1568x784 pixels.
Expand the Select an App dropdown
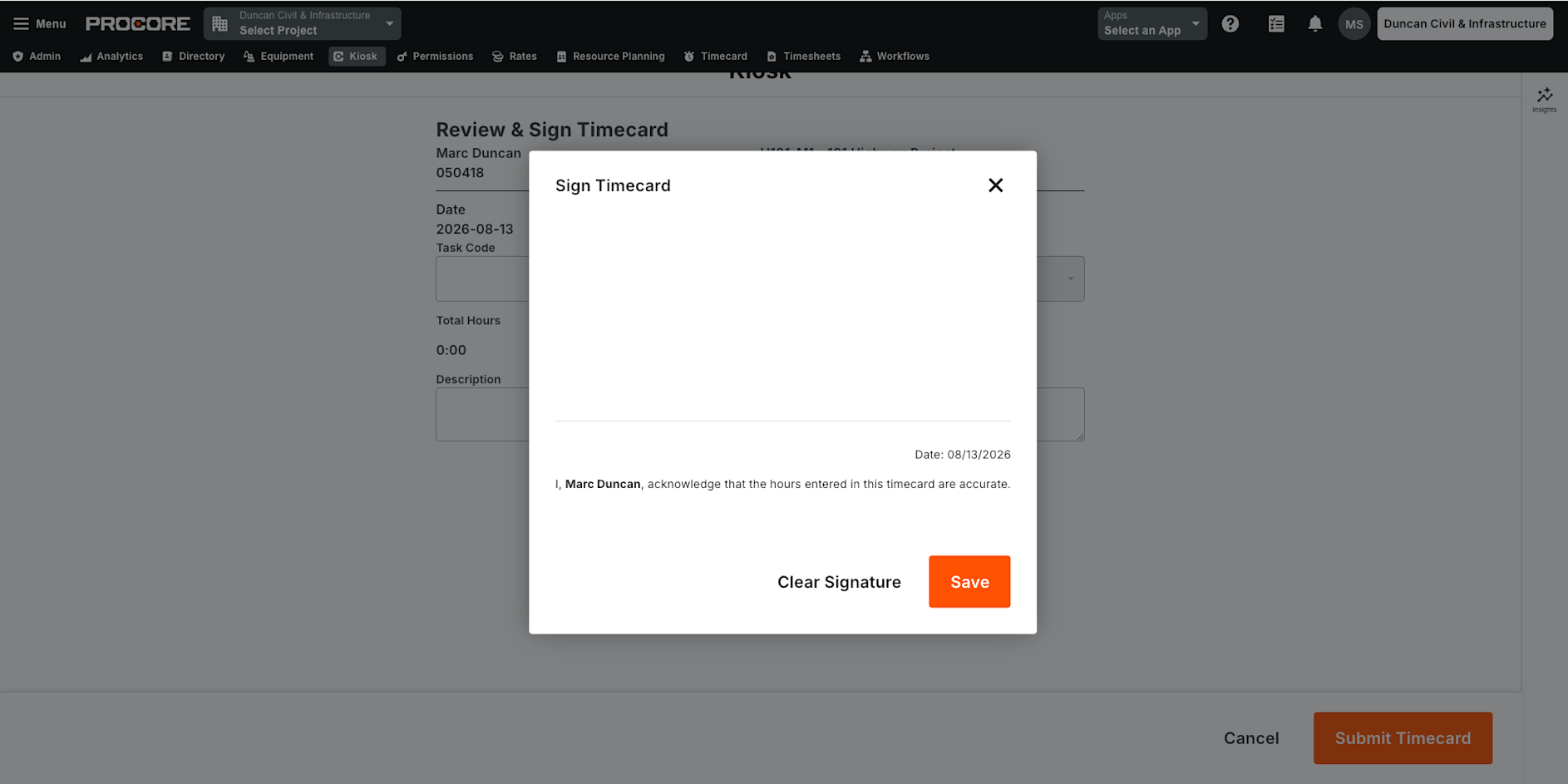point(1151,23)
